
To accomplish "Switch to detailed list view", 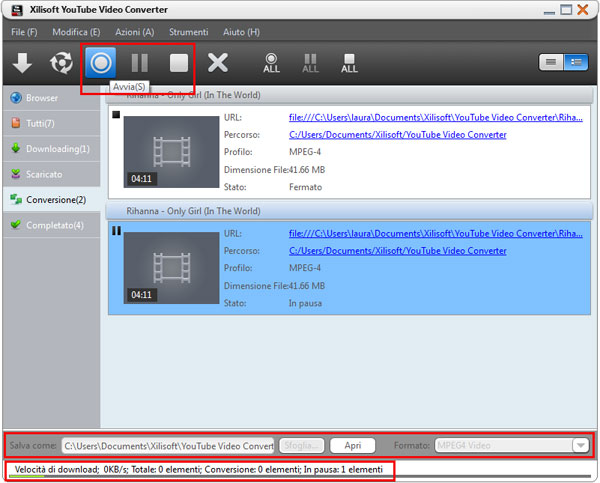I will coord(576,62).
